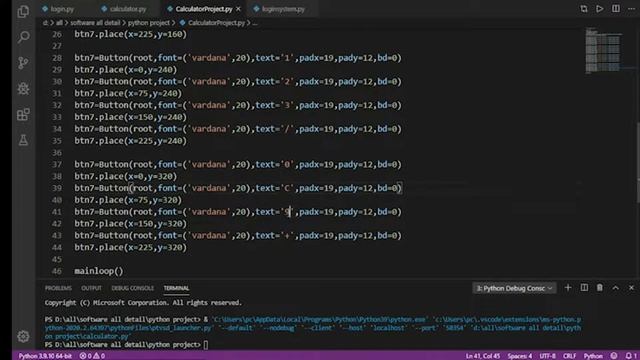Click feedback smiley in status bar

(614, 356)
